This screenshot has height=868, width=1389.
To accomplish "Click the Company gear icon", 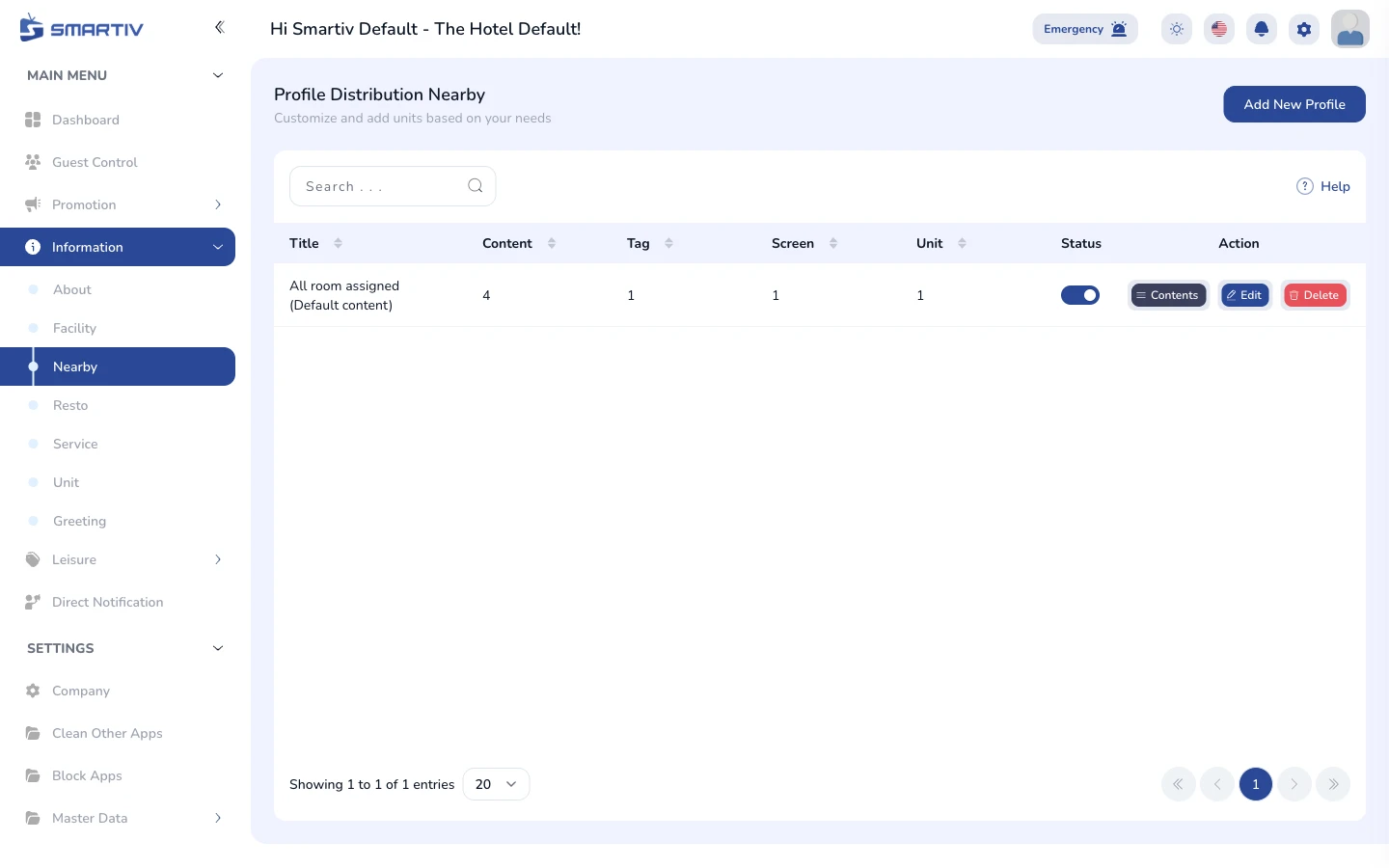I will click(33, 691).
